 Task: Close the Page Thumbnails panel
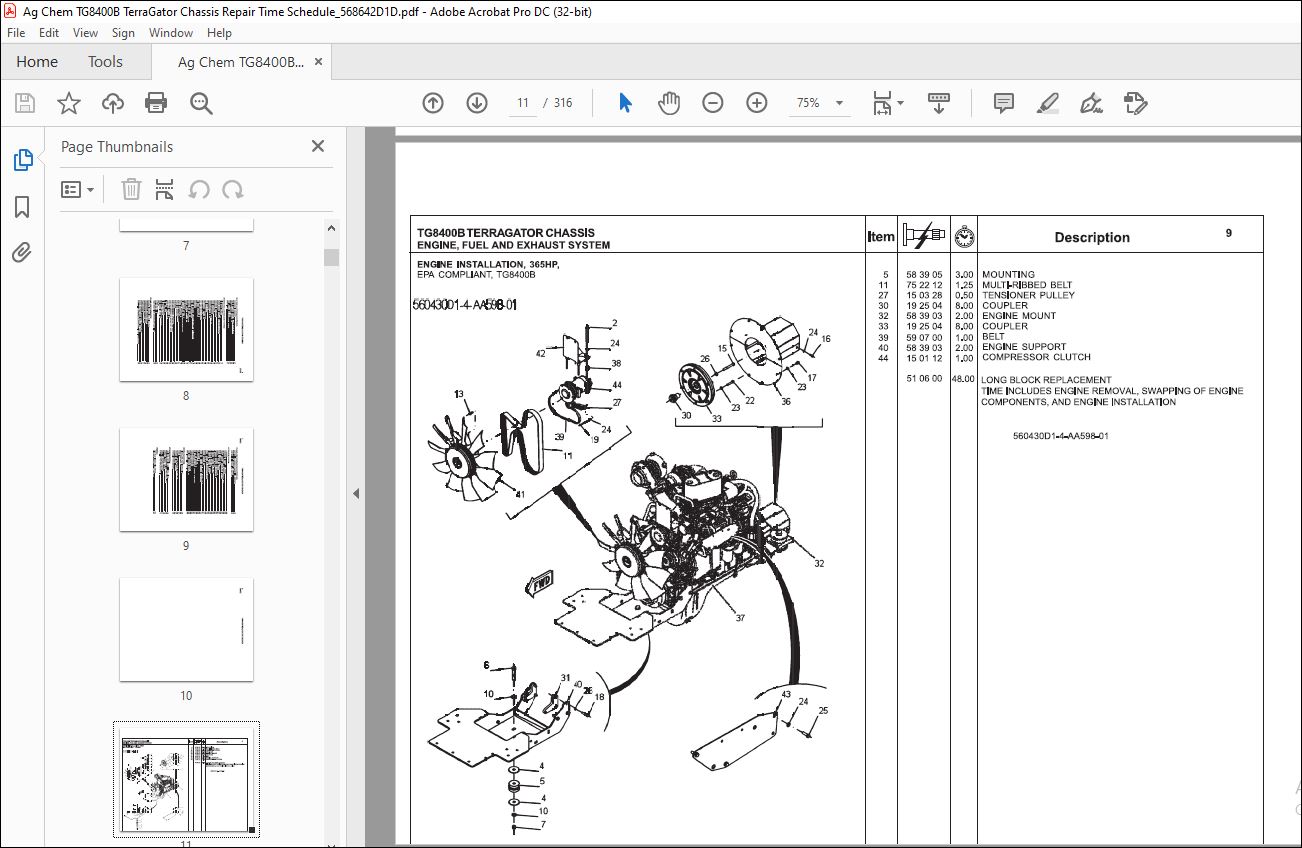pyautogui.click(x=318, y=146)
